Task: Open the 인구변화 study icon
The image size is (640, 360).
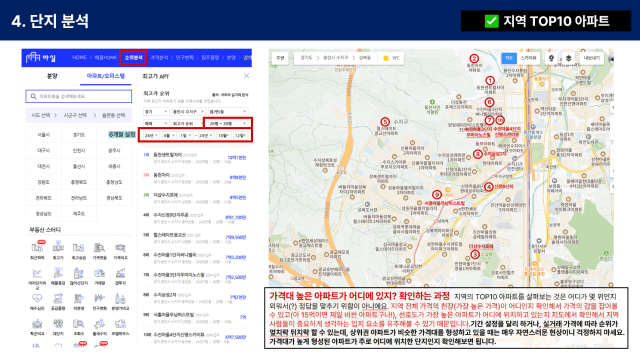Action: point(99,302)
